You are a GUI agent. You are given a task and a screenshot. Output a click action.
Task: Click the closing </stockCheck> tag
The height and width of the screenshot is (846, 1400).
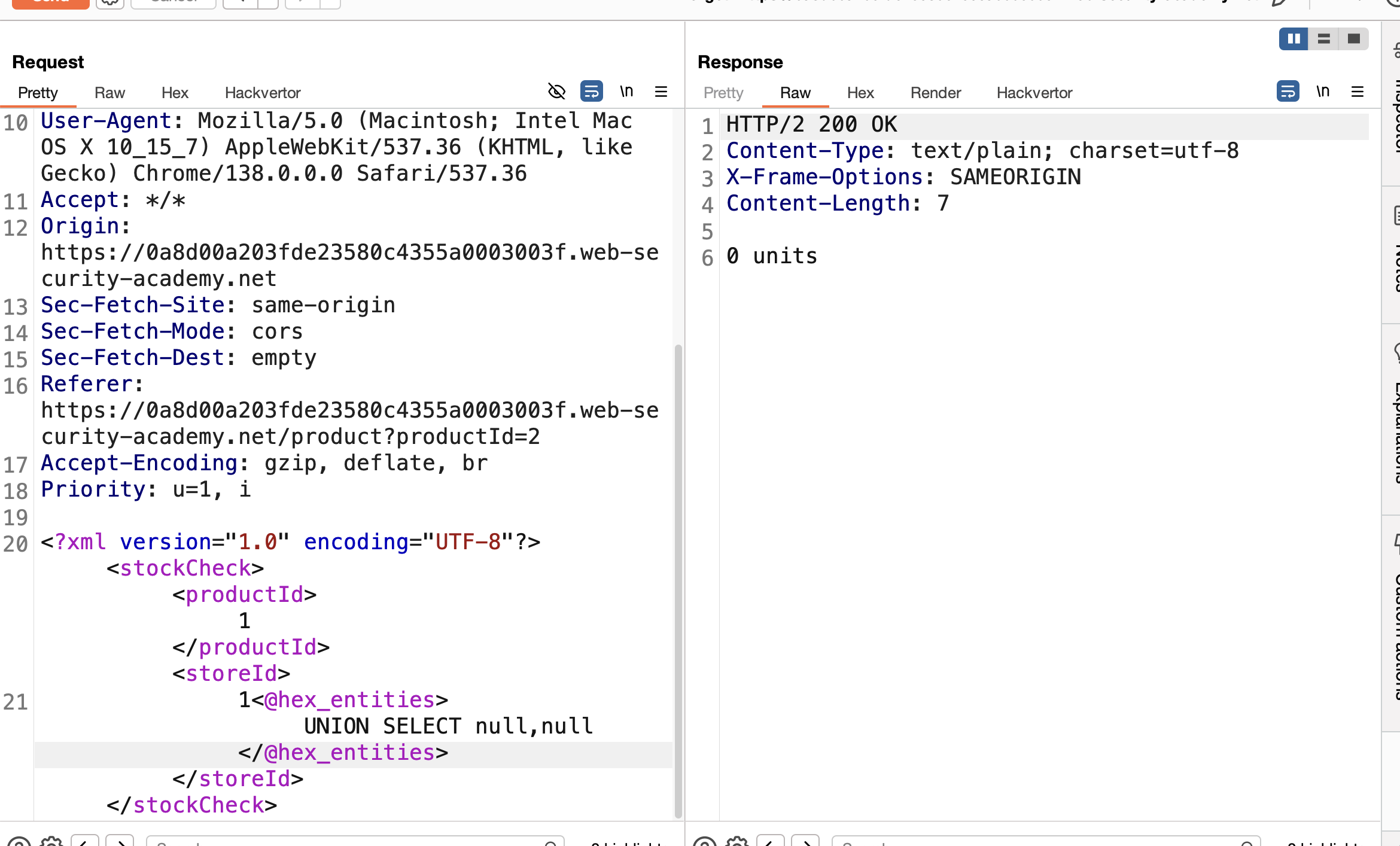[191, 805]
